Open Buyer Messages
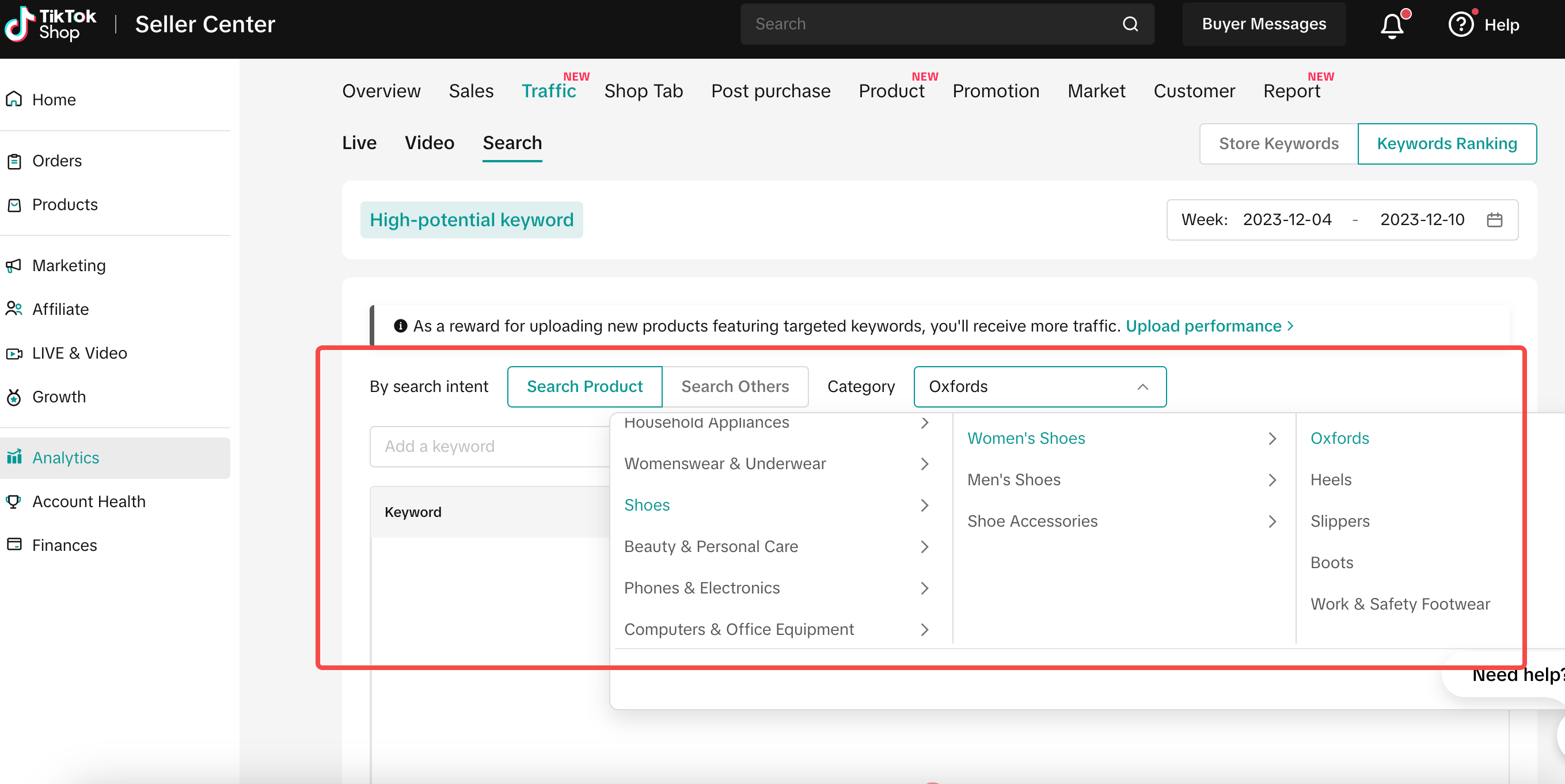 [x=1264, y=24]
